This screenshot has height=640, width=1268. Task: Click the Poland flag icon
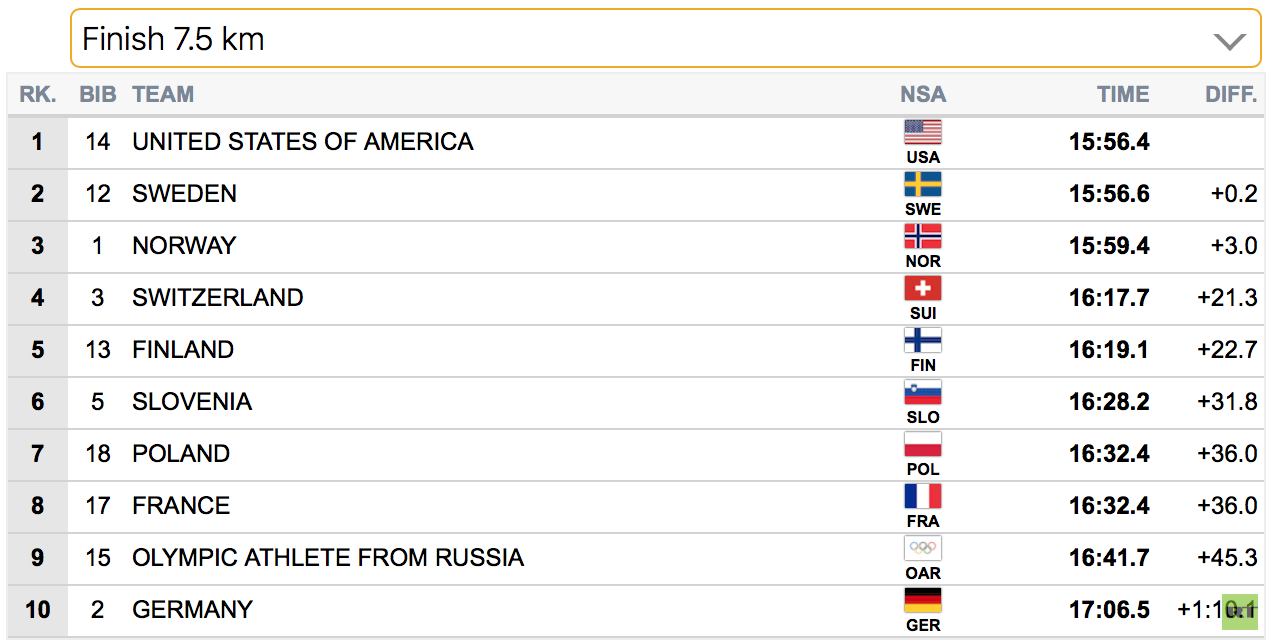click(x=923, y=444)
